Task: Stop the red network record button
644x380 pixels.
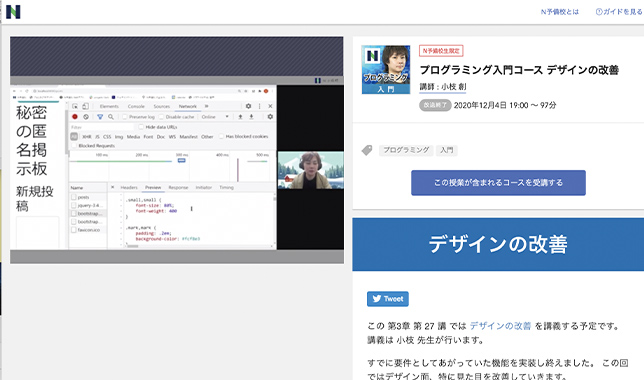Action: point(75,117)
